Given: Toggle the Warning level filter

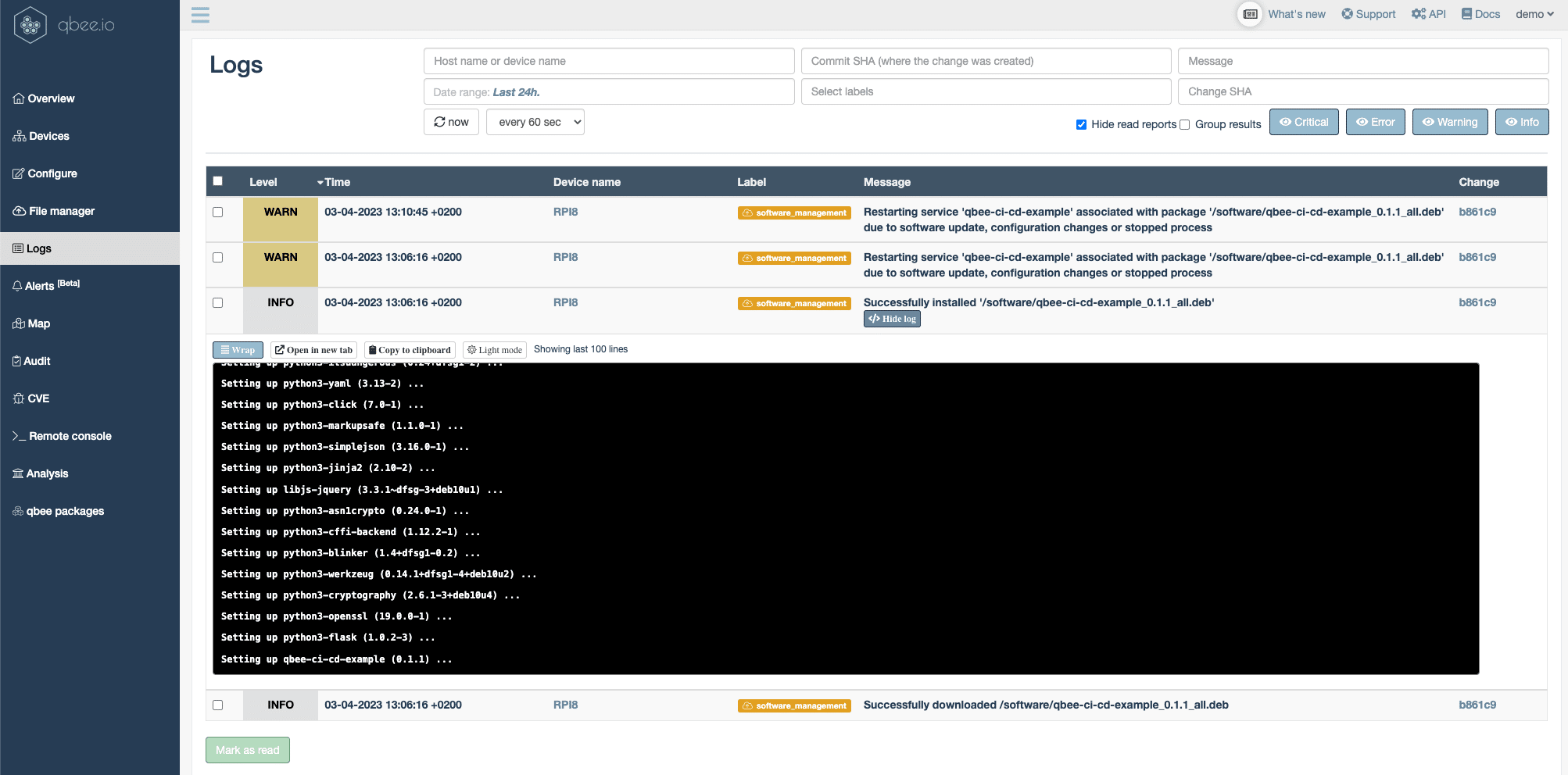Looking at the screenshot, I should pos(1449,122).
